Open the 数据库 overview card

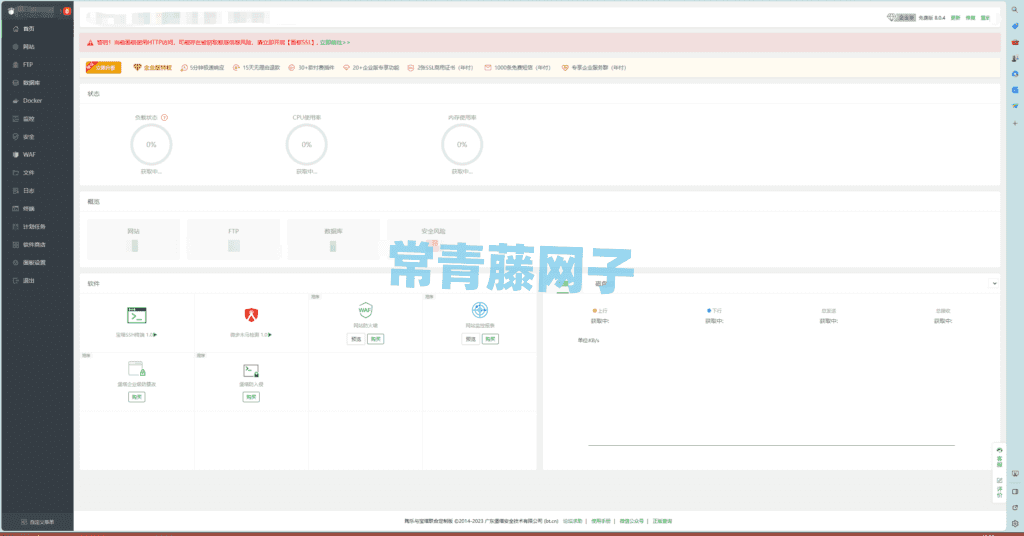coord(333,240)
